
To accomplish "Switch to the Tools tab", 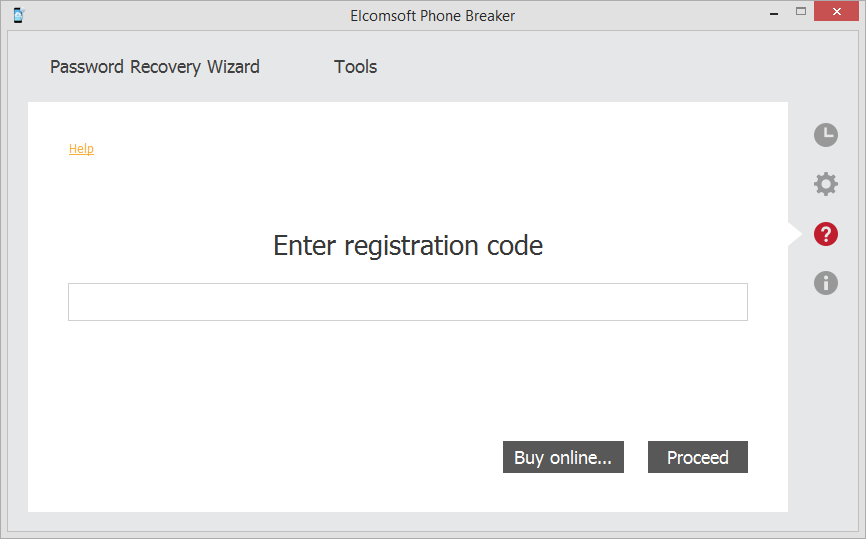I will pyautogui.click(x=355, y=67).
